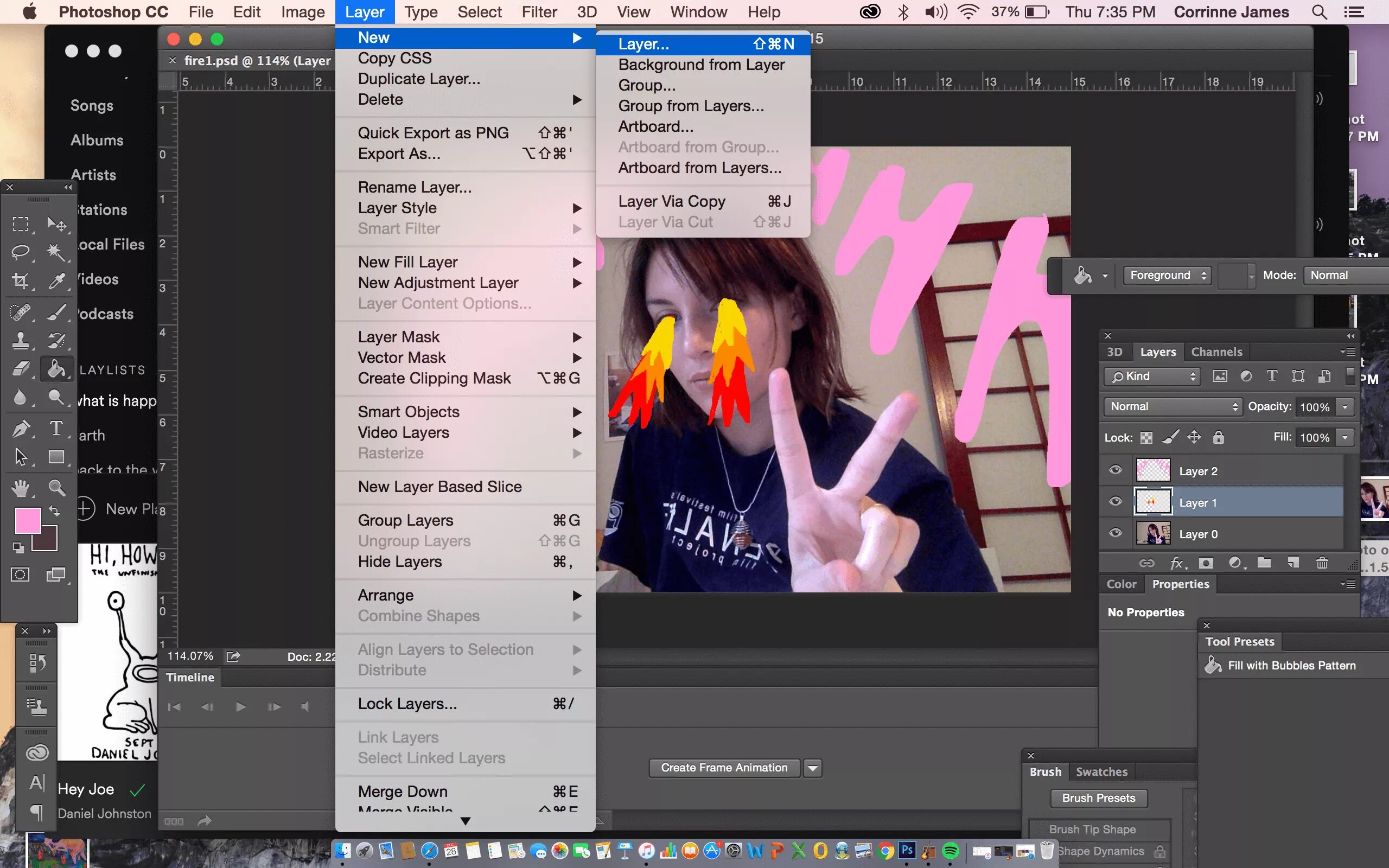
Task: Select the Layer 0 thumbnail
Action: pos(1153,533)
